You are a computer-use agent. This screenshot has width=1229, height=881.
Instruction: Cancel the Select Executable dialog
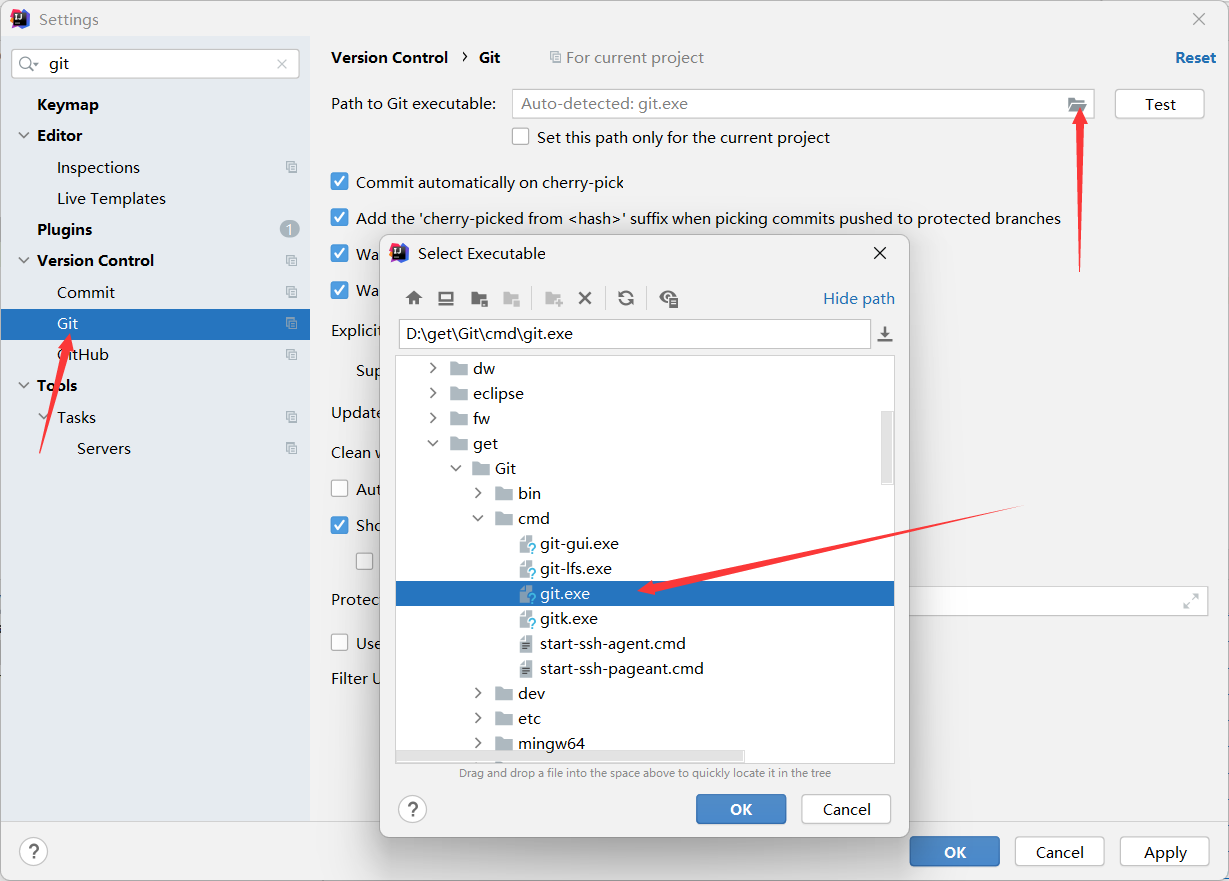846,809
